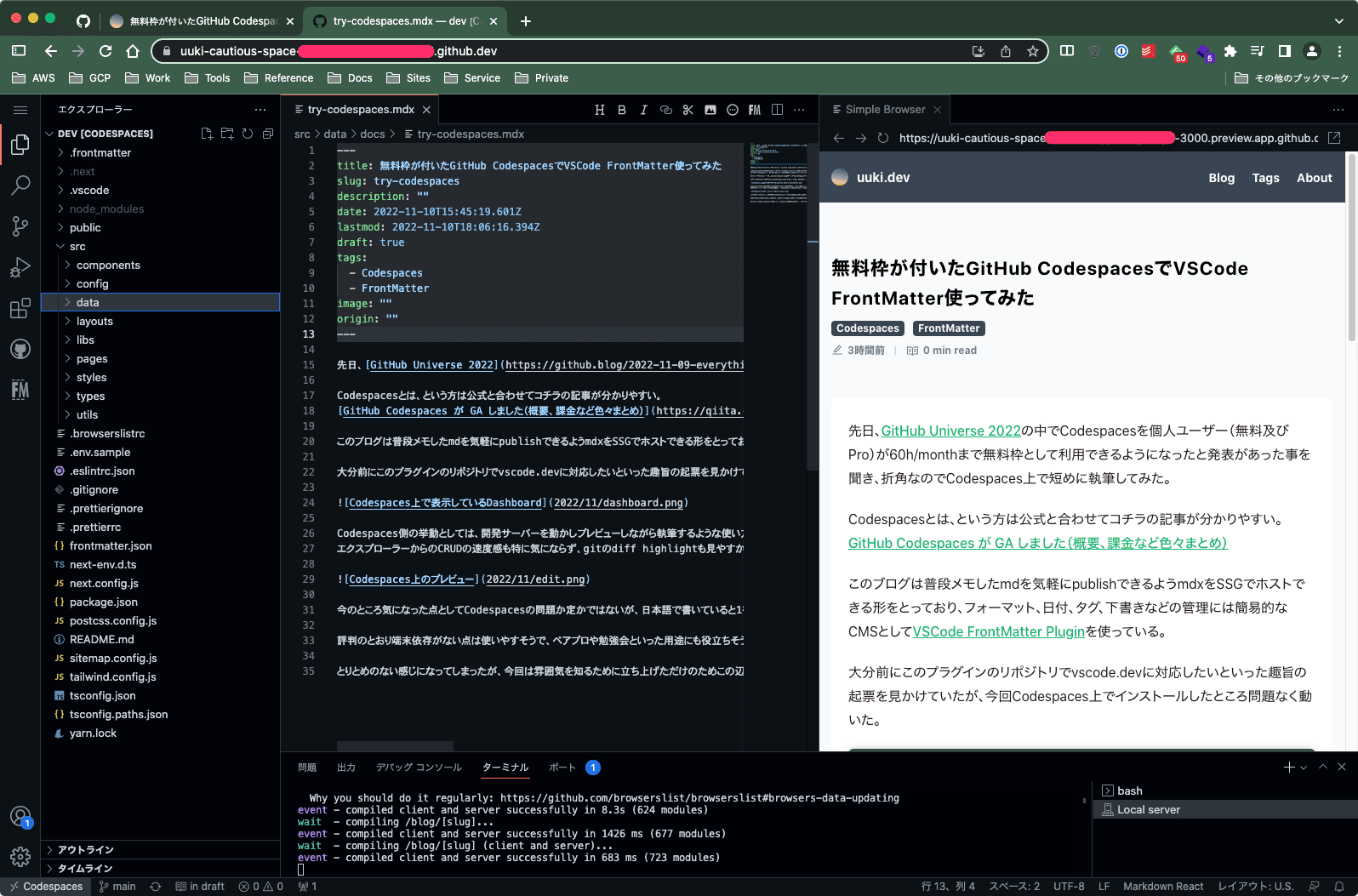This screenshot has height=896, width=1358.
Task: Switch to the デバッグ コンソール tab
Action: point(419,768)
